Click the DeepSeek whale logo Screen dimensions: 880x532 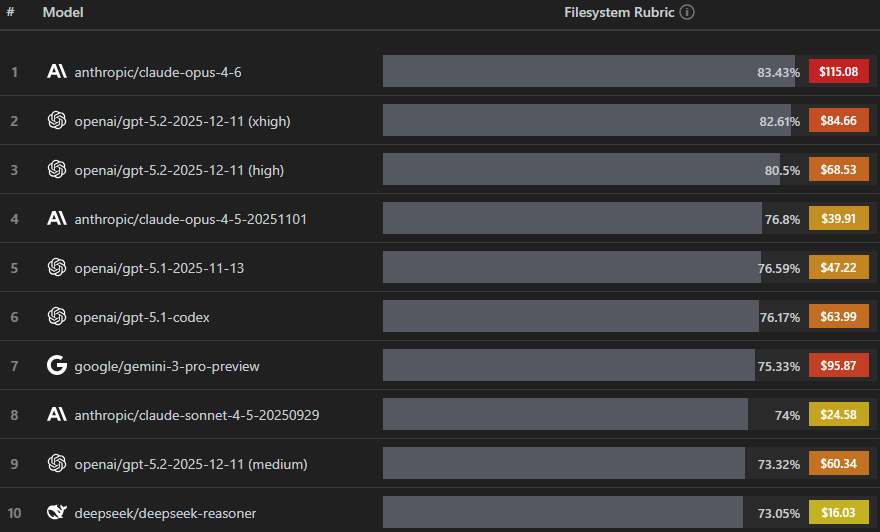[x=56, y=513]
